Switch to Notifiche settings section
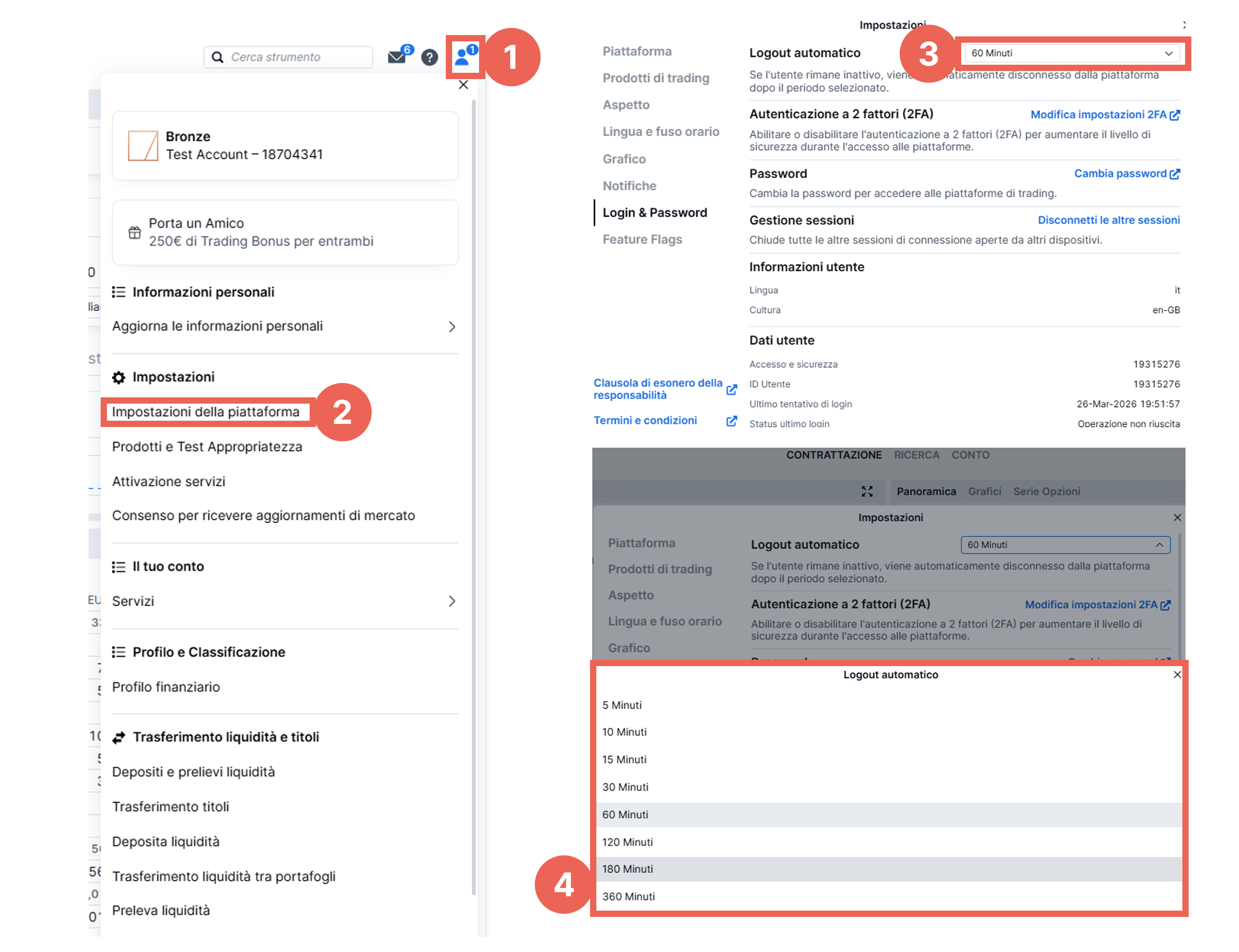Image resolution: width=1239 pixels, height=952 pixels. pos(629,186)
